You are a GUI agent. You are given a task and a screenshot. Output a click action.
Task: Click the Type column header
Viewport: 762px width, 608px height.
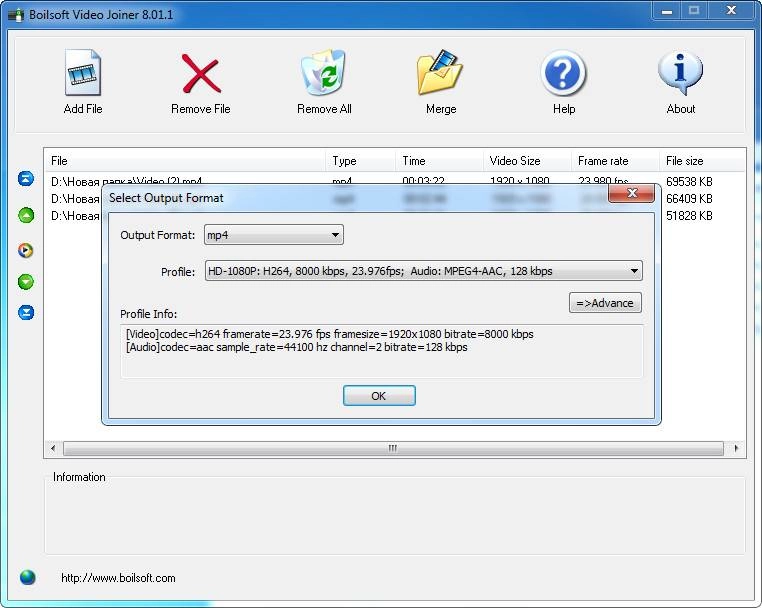360,161
